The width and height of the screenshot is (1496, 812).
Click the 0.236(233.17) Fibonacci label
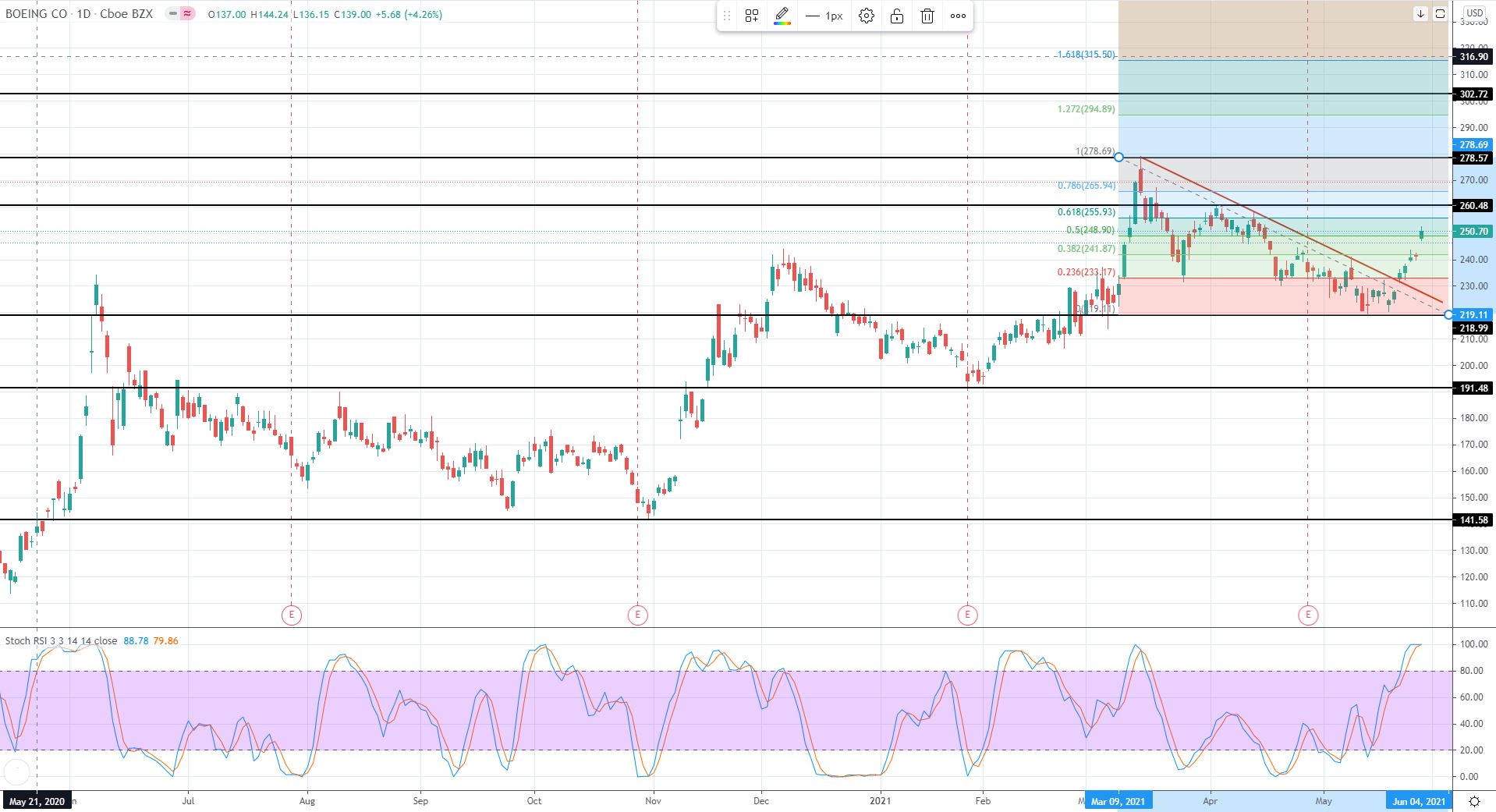(x=1087, y=272)
